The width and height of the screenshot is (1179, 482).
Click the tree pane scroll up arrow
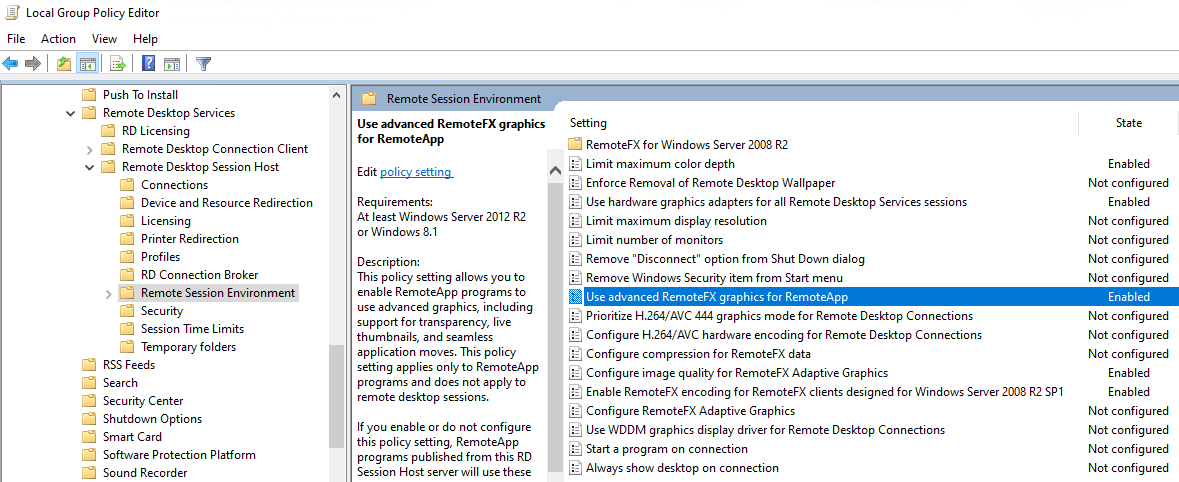click(337, 95)
